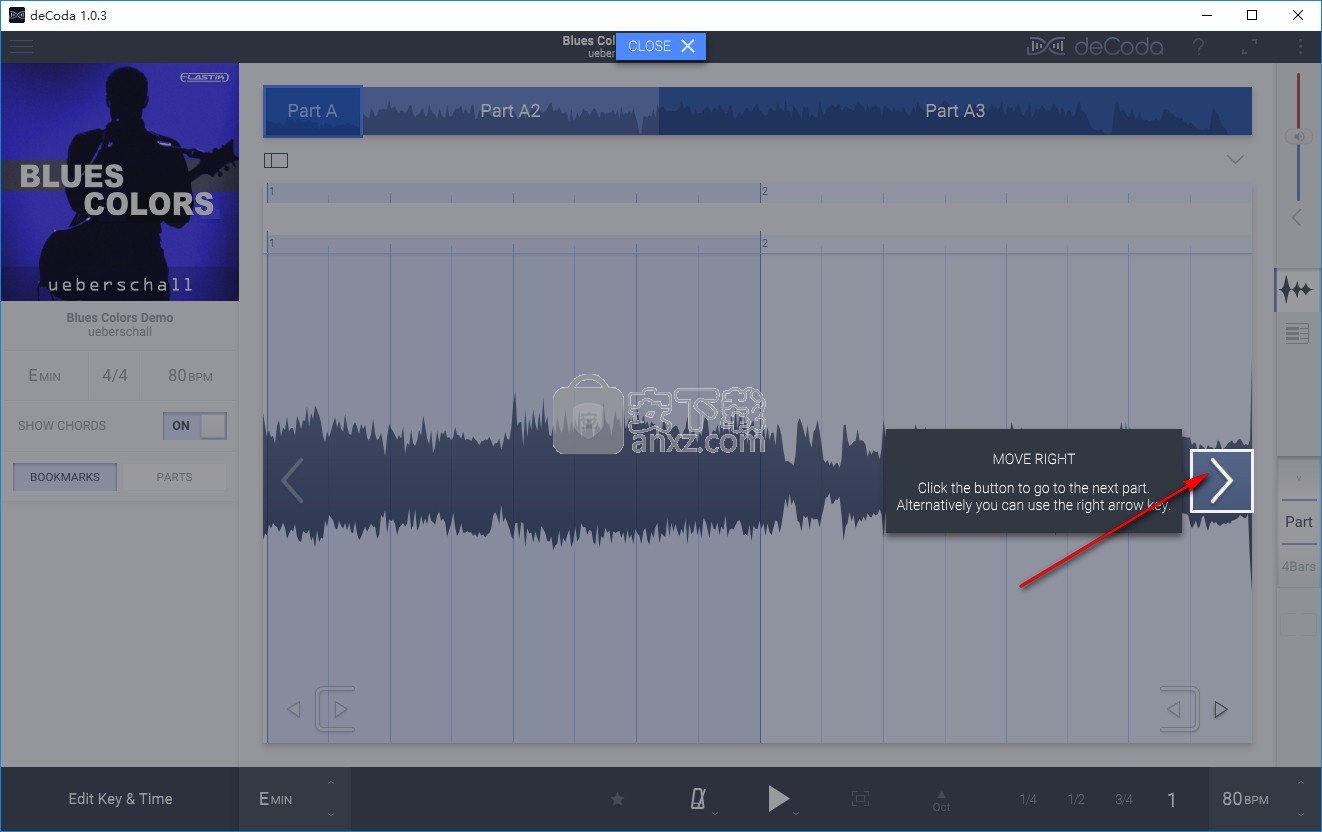Click the Edit Key & Time button
The width and height of the screenshot is (1322, 832).
coord(120,799)
